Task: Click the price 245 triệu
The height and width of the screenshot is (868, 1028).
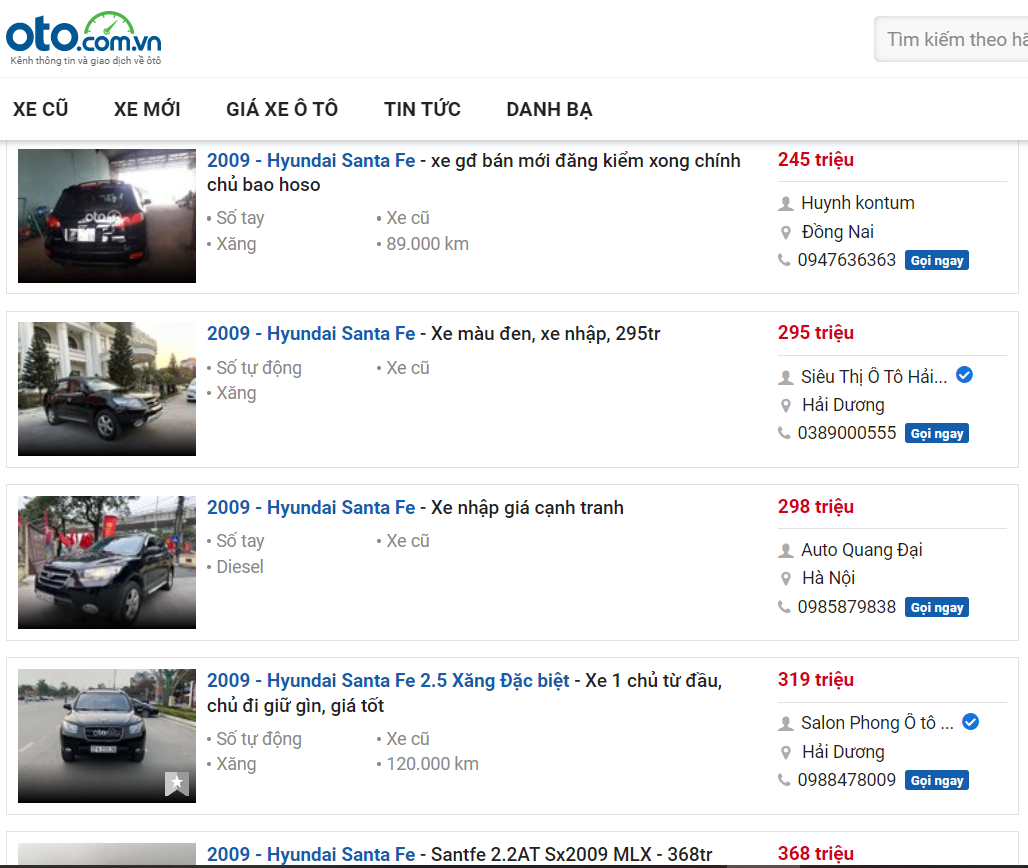Action: [816, 159]
